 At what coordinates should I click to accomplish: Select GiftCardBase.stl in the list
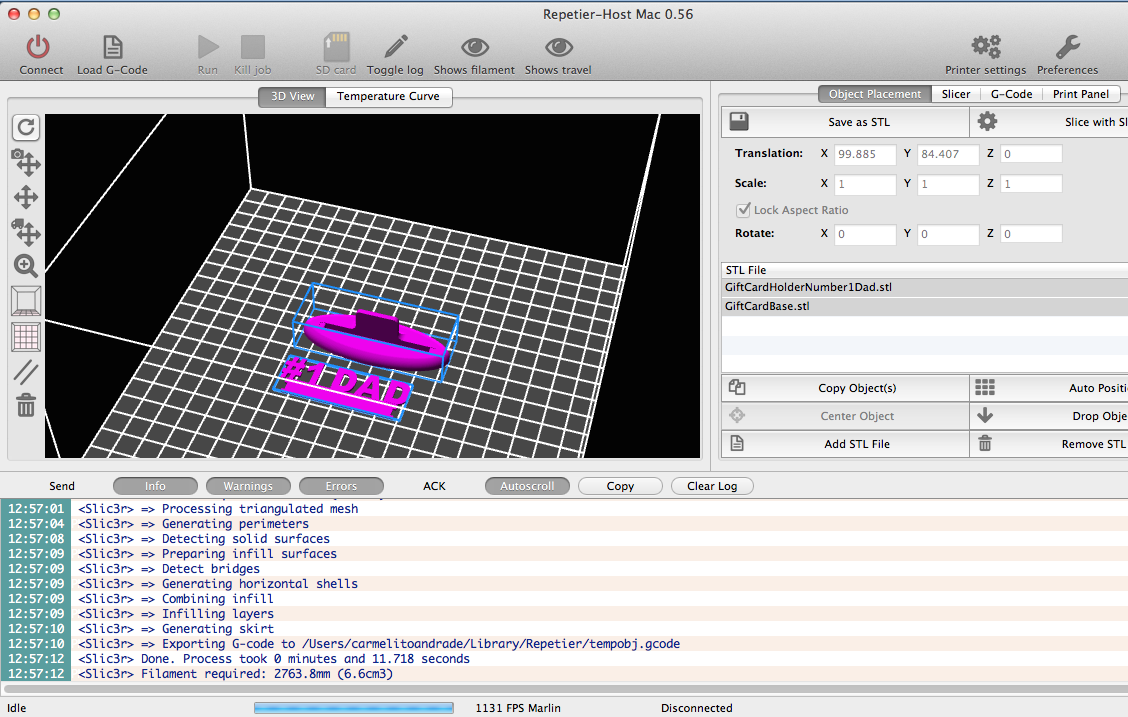924,306
